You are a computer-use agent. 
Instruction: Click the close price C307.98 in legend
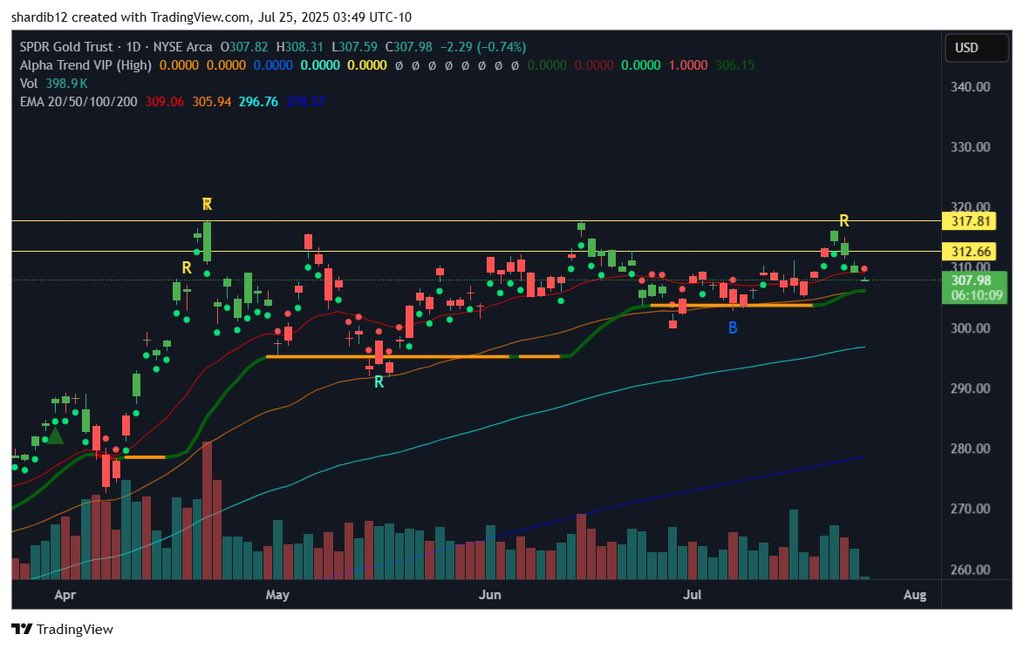click(x=409, y=47)
